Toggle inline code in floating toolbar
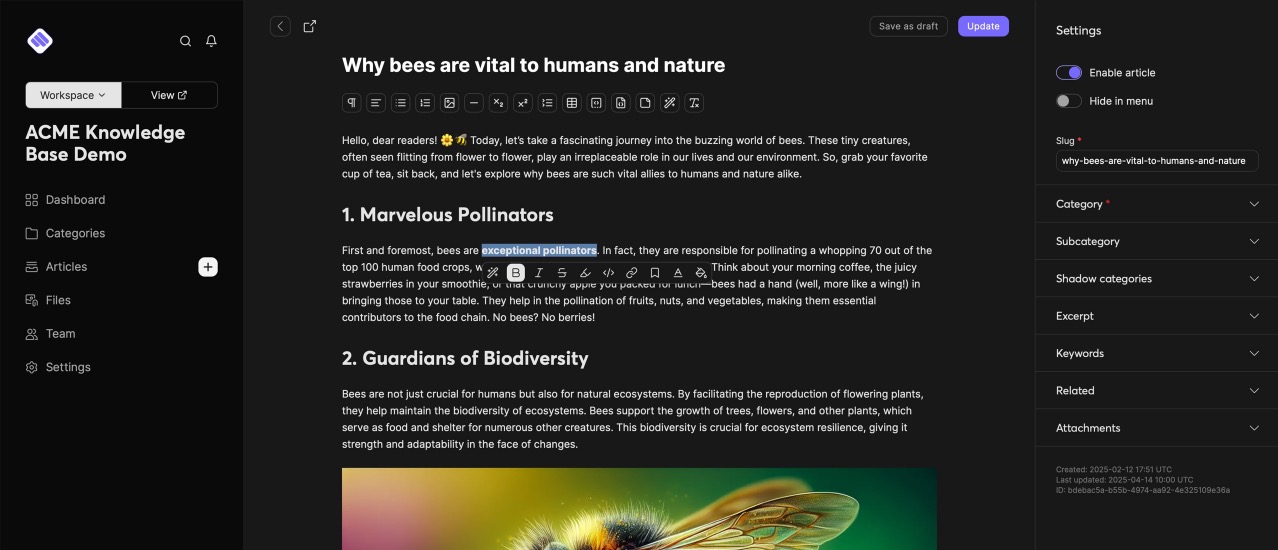 608,273
